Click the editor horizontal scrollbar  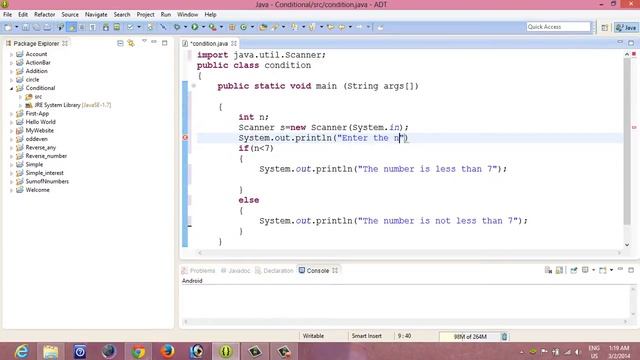click(409, 253)
